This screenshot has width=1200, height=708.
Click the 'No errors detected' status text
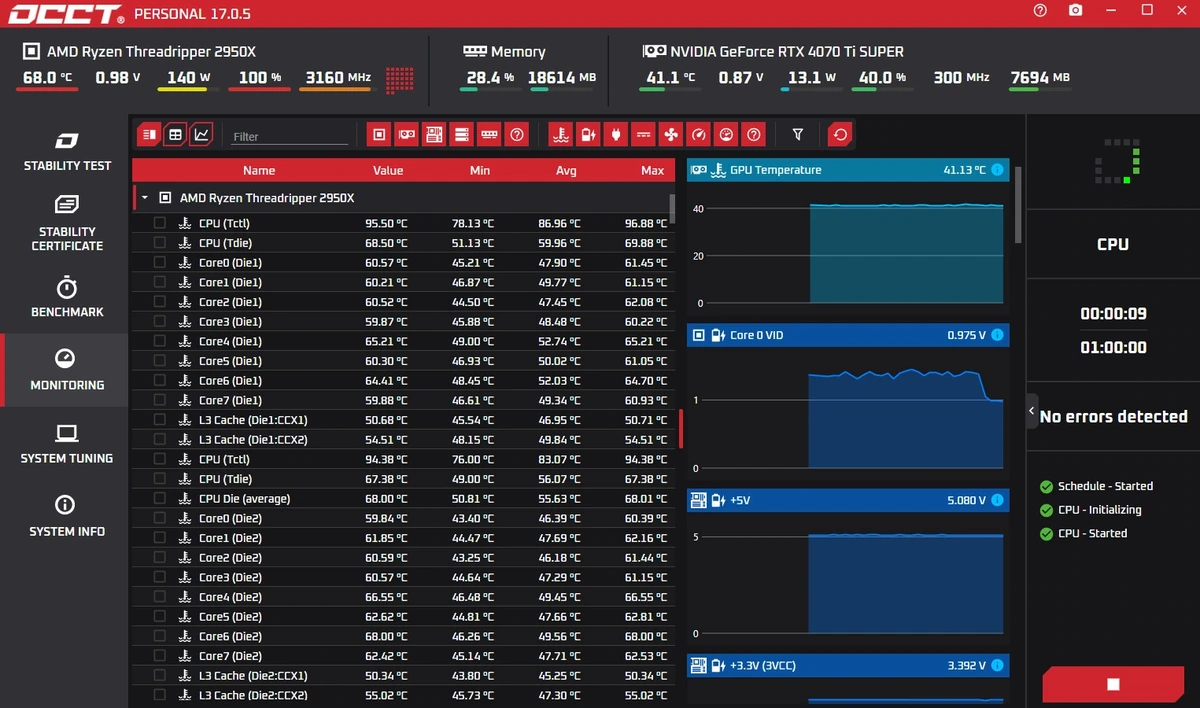coord(1113,416)
